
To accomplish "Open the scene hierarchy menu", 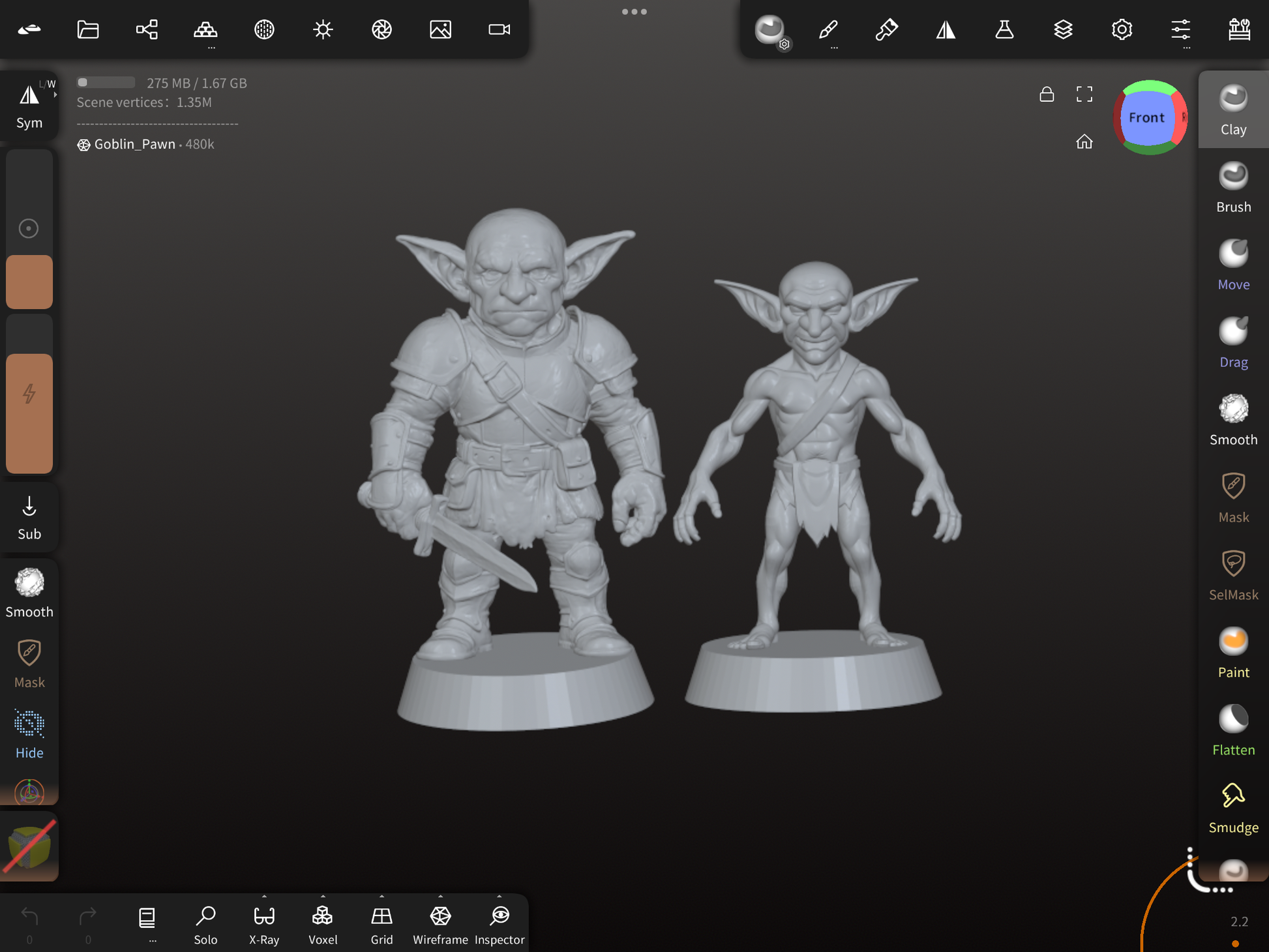I will pos(147,29).
